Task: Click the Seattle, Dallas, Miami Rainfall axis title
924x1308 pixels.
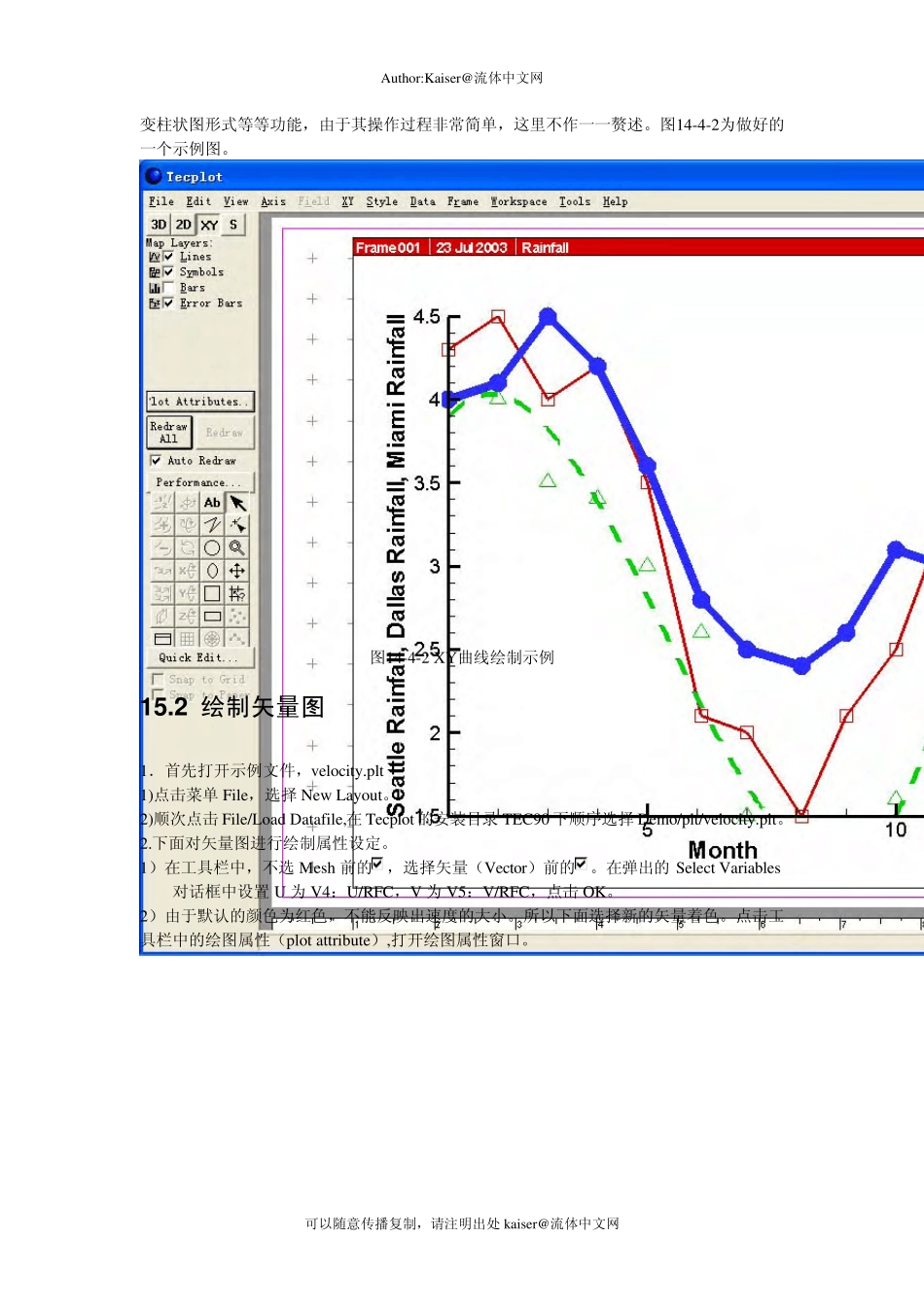Action: point(395,566)
